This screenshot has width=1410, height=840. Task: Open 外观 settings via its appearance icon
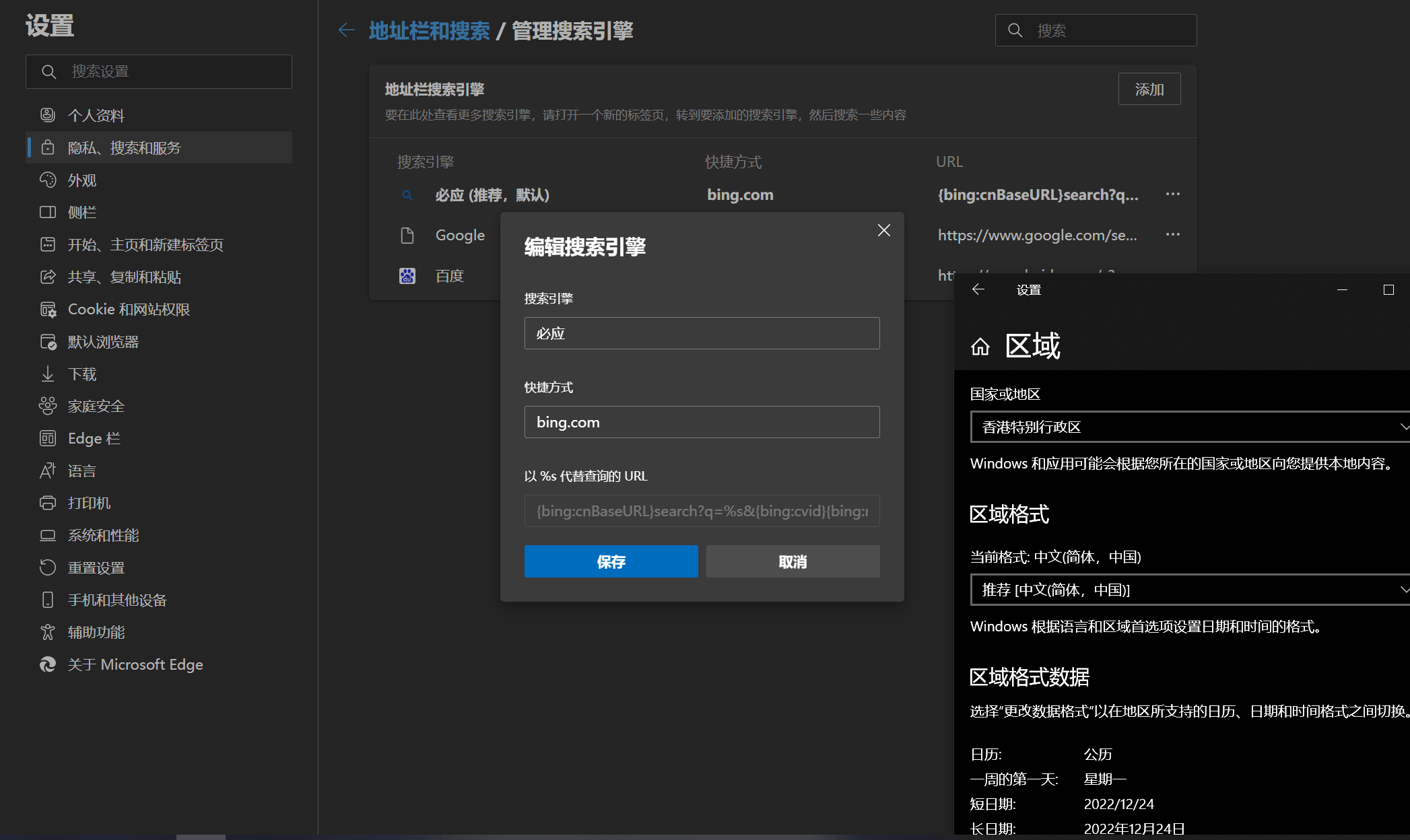[47, 180]
